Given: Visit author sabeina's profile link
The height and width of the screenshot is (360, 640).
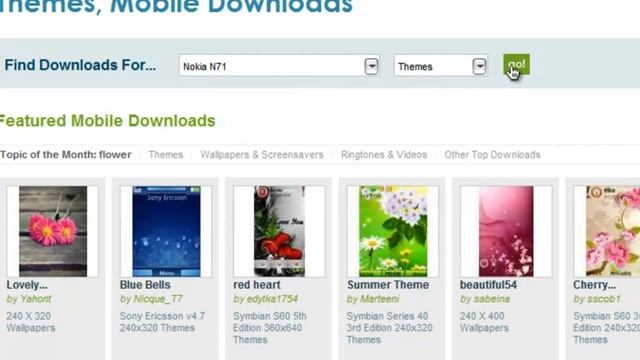Looking at the screenshot, I should 485,299.
